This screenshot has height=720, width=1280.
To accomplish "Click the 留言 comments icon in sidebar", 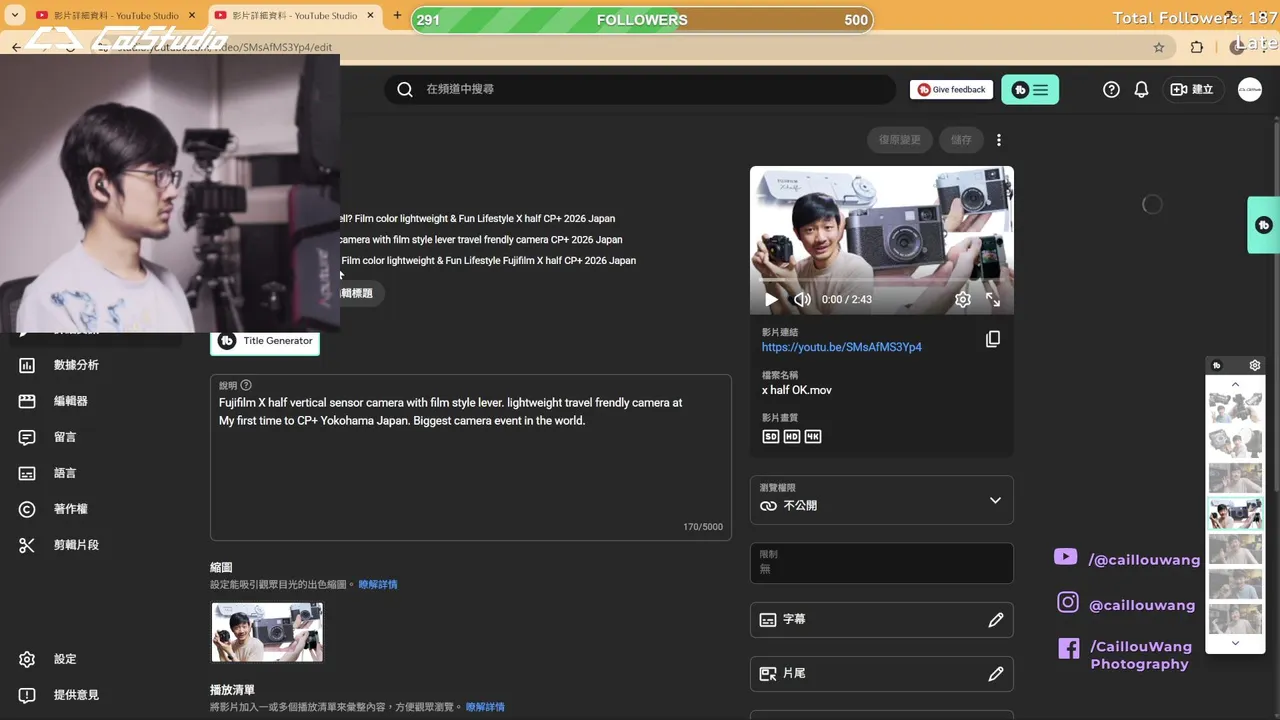I will coord(27,437).
